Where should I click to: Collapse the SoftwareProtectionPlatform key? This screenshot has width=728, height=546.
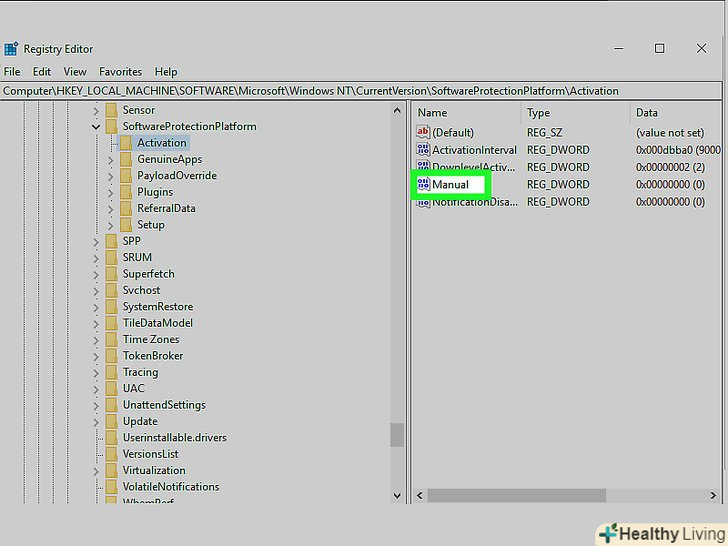pyautogui.click(x=96, y=127)
